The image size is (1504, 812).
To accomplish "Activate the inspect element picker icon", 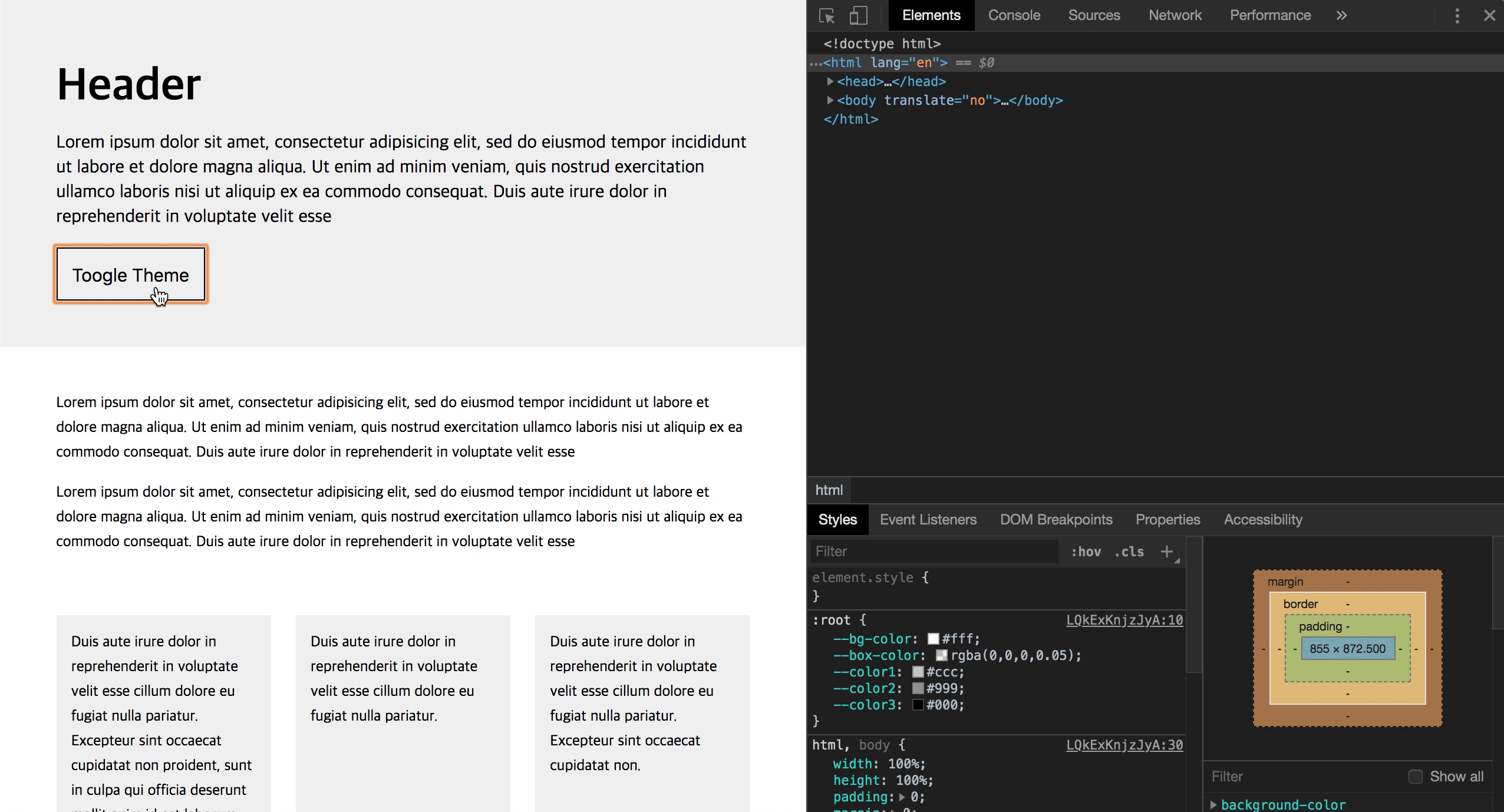I will [827, 16].
